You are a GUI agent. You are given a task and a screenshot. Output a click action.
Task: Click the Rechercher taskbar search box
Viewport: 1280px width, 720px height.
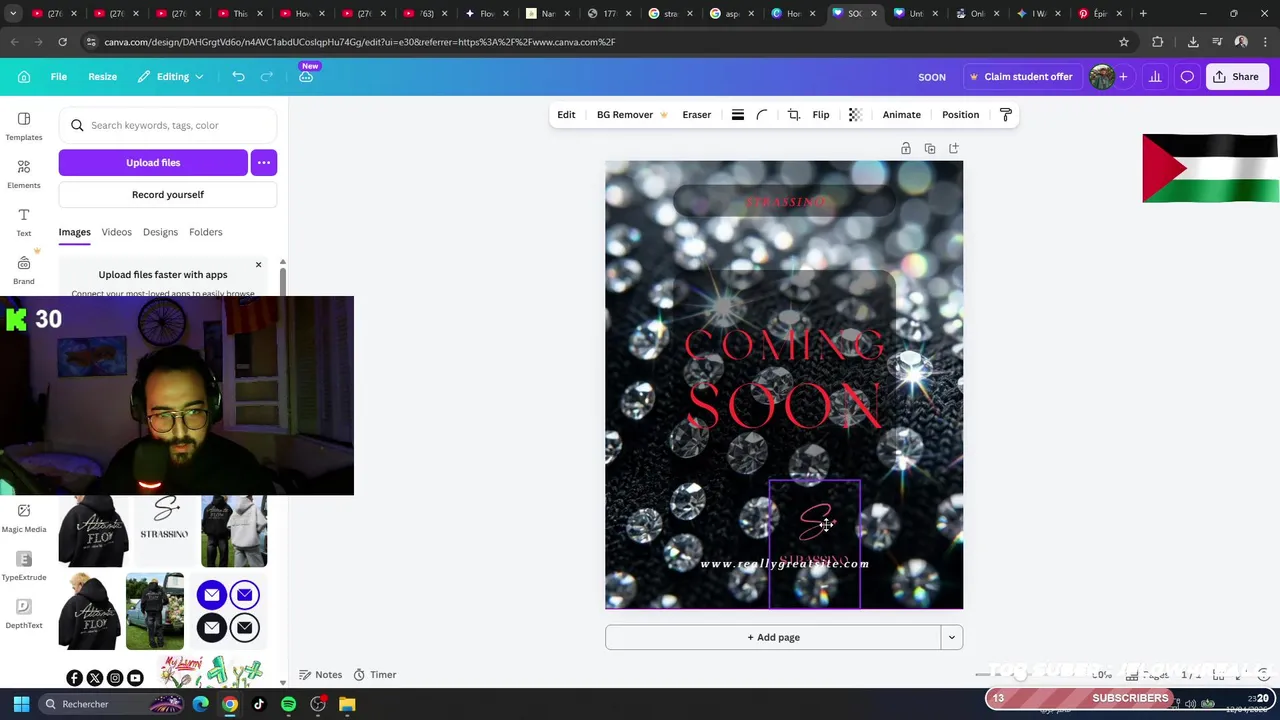pos(110,704)
